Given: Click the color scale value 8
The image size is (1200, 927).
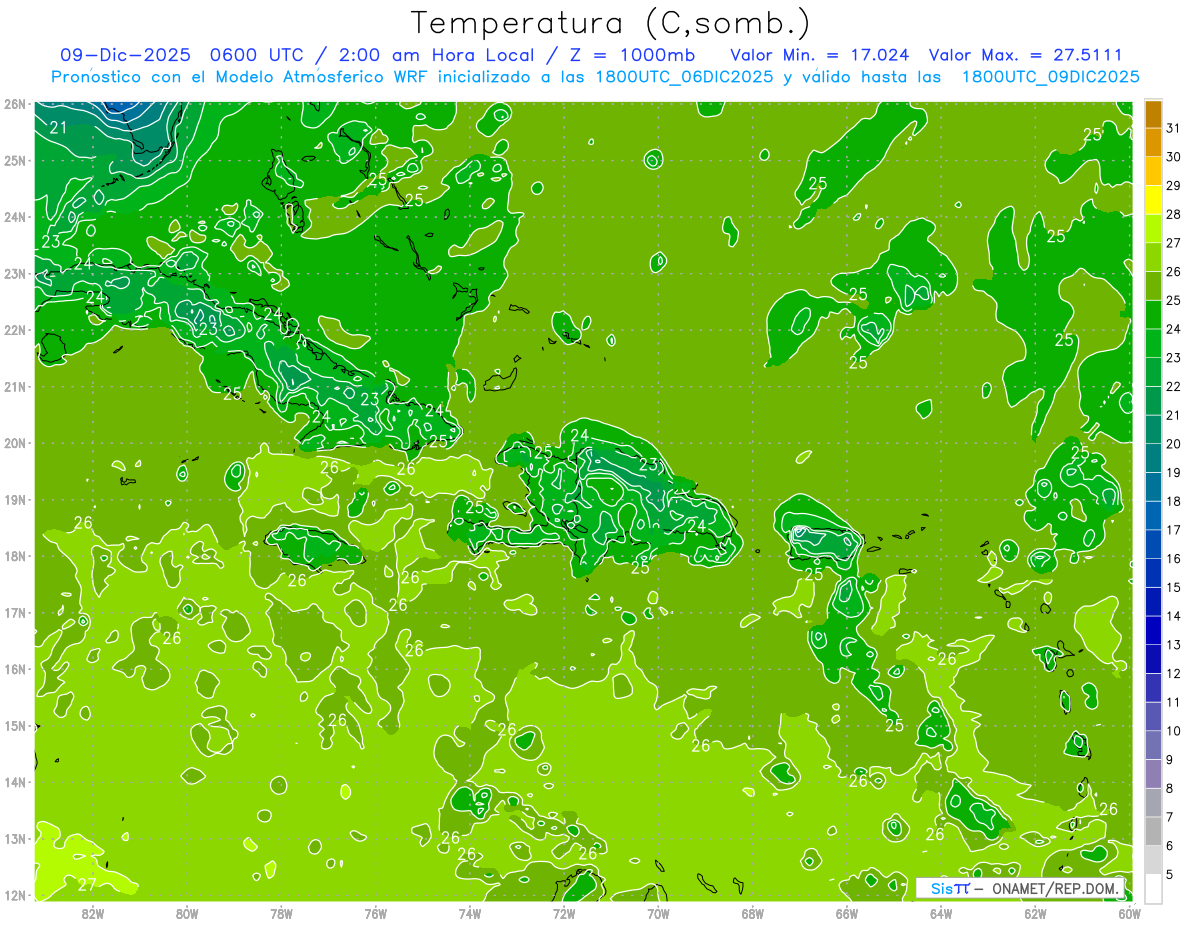Looking at the screenshot, I should (1171, 789).
